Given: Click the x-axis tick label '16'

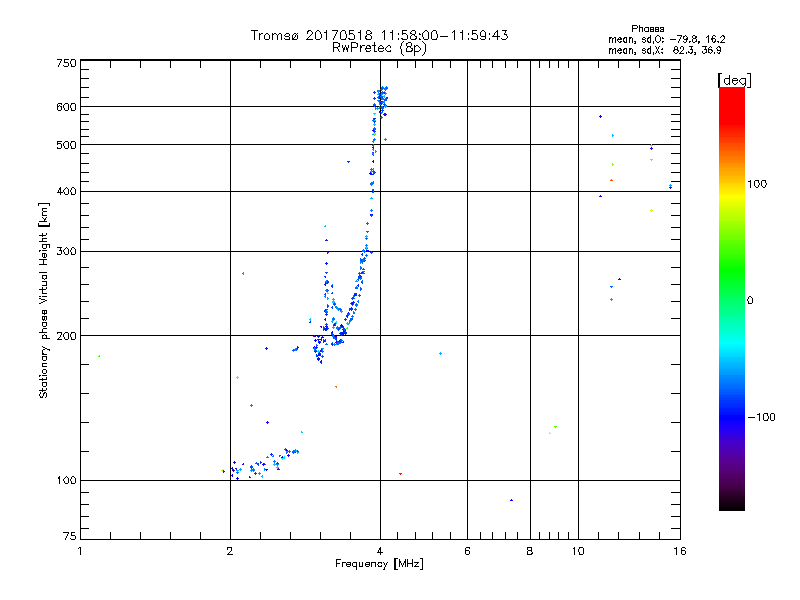Looking at the screenshot, I should [680, 551].
